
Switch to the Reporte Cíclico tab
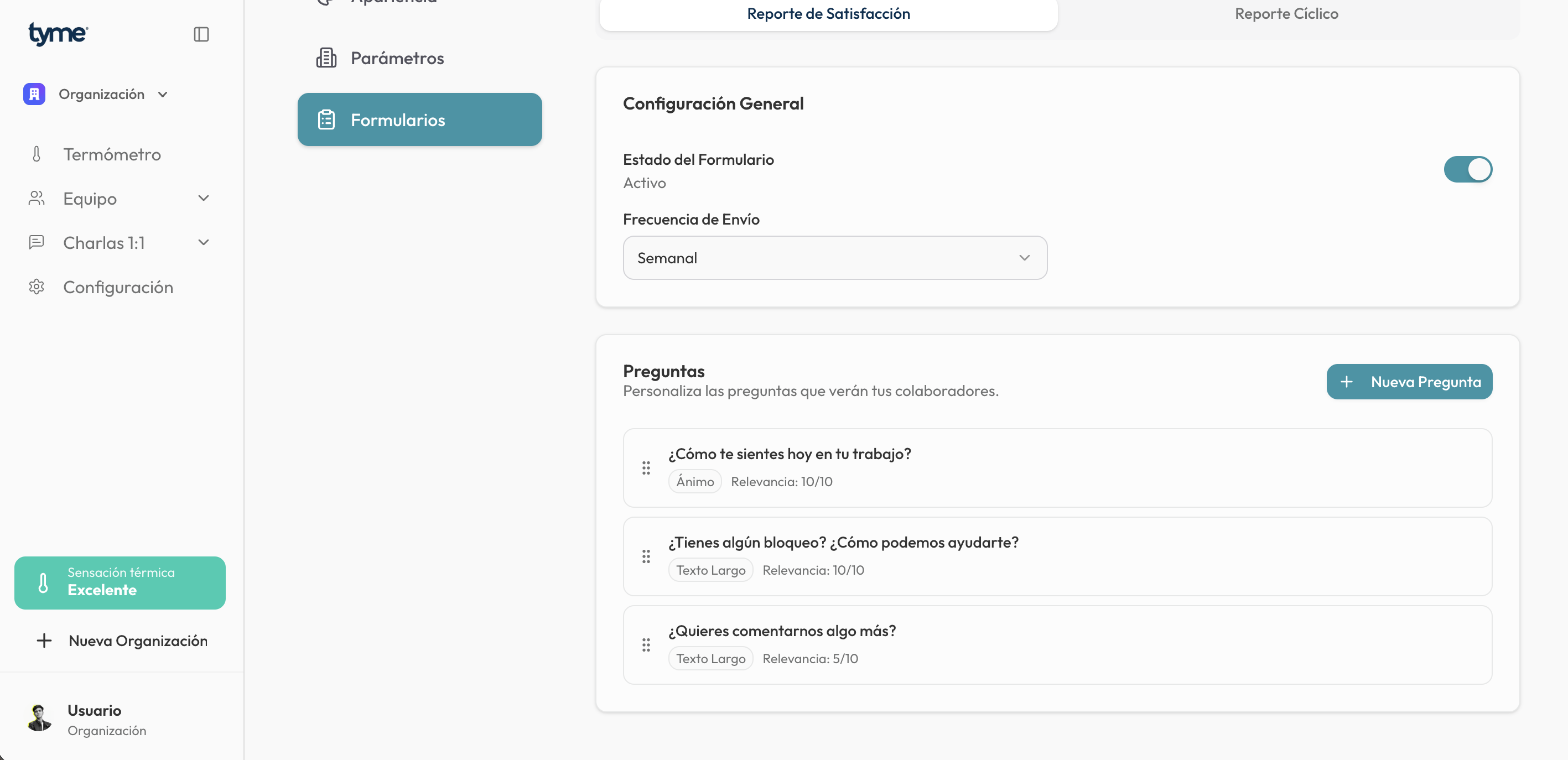coord(1286,13)
